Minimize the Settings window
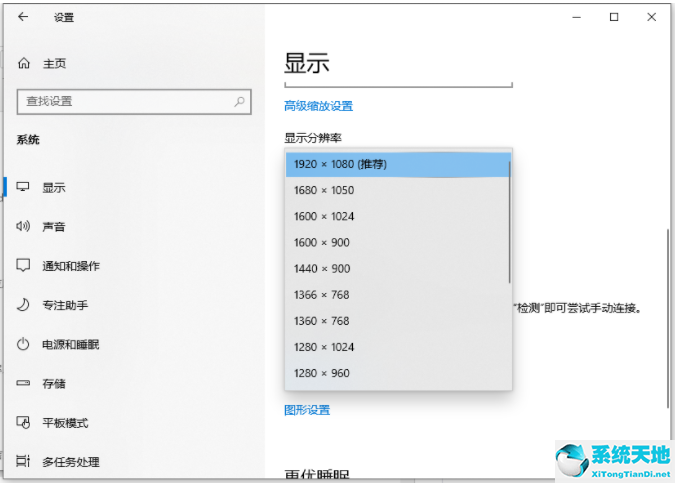Screen dimensions: 675x483 click(576, 17)
